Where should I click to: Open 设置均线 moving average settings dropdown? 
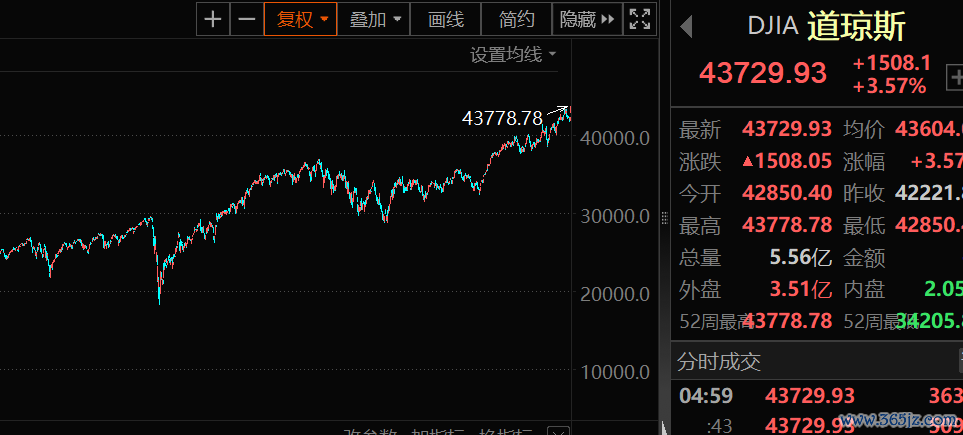tap(513, 54)
